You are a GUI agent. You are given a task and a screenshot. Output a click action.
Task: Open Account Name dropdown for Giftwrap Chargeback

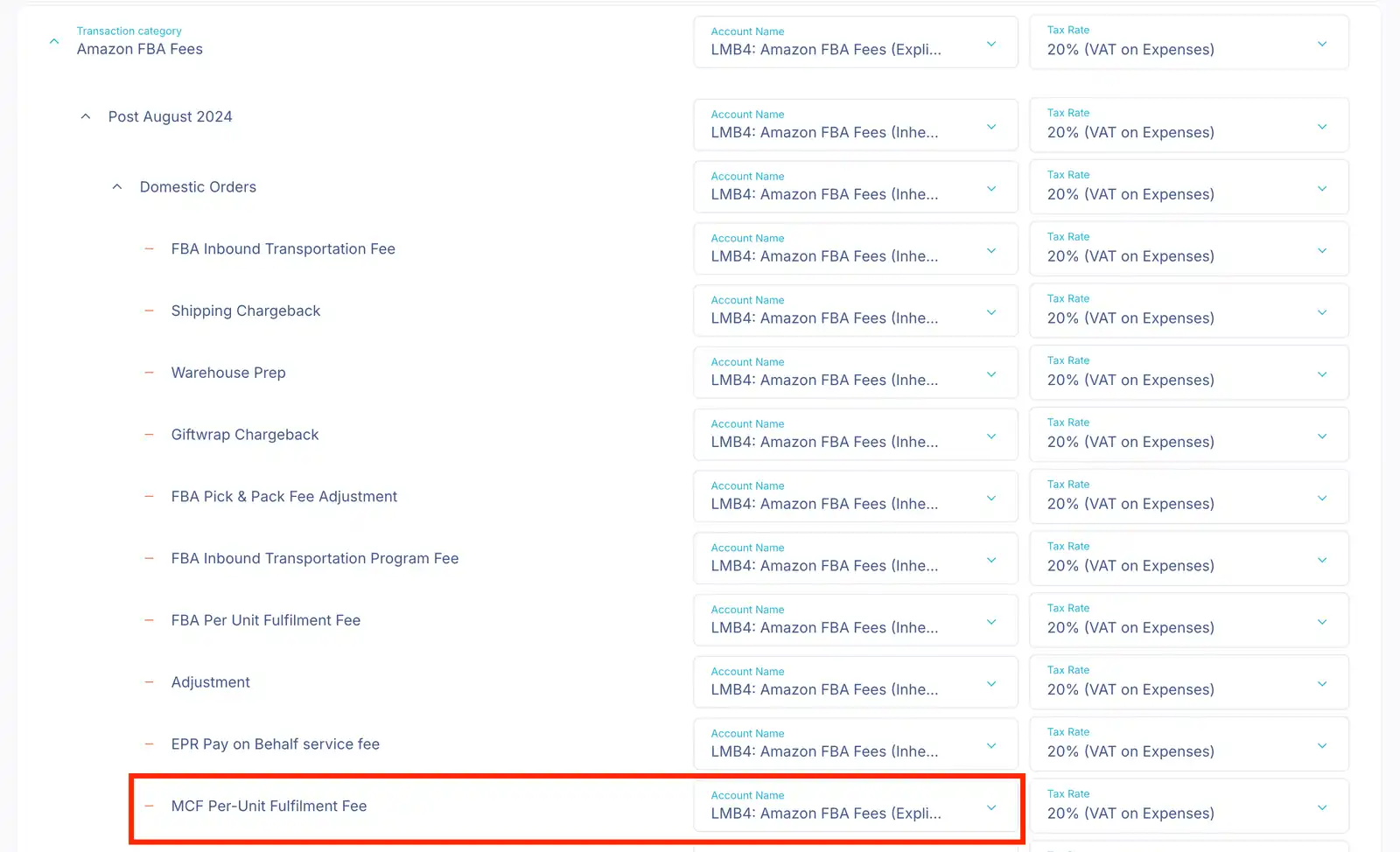pyautogui.click(x=856, y=435)
